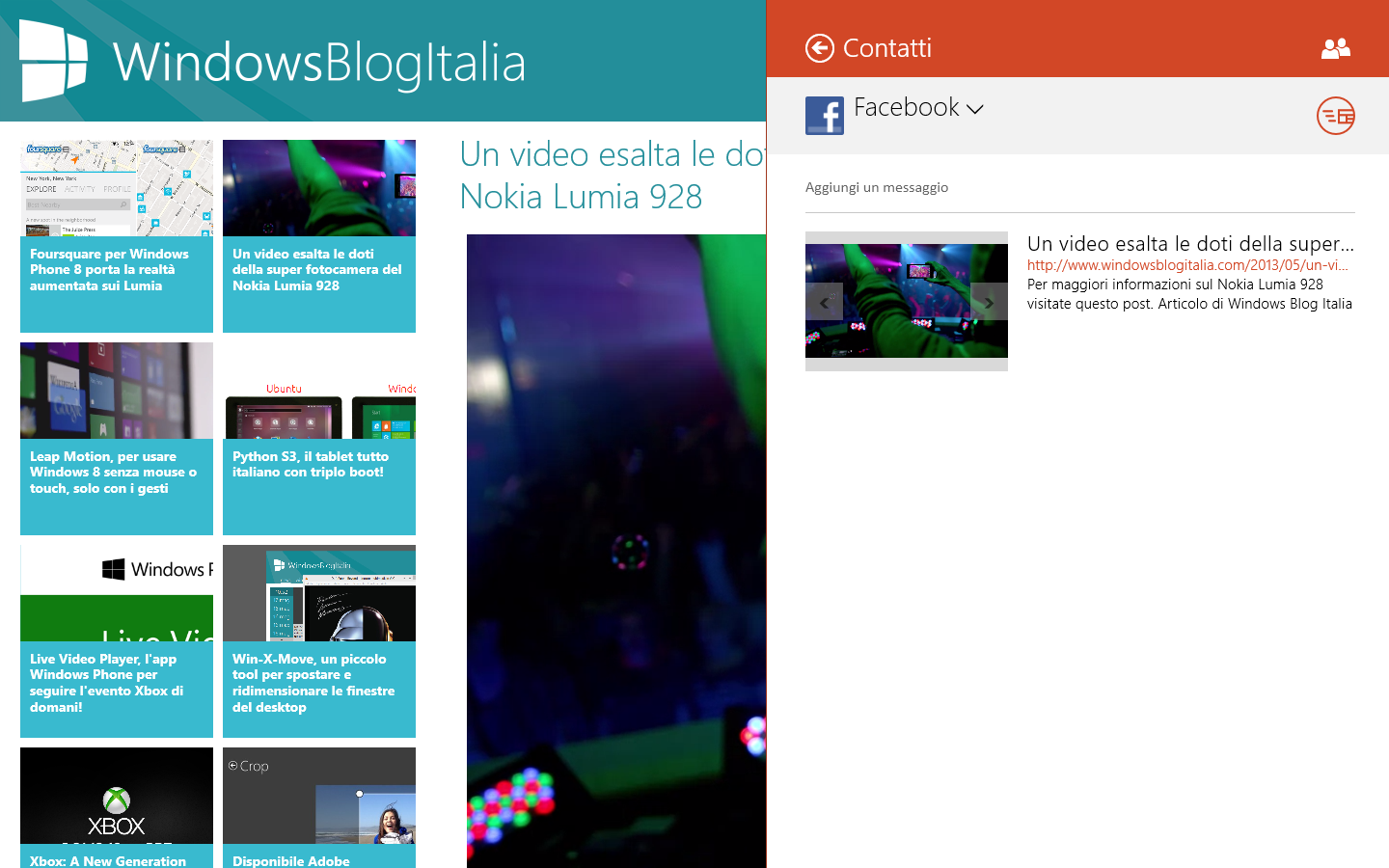Open the Foursquare per Windows Phone 8 tile
The height and width of the screenshot is (868, 1389).
117,236
